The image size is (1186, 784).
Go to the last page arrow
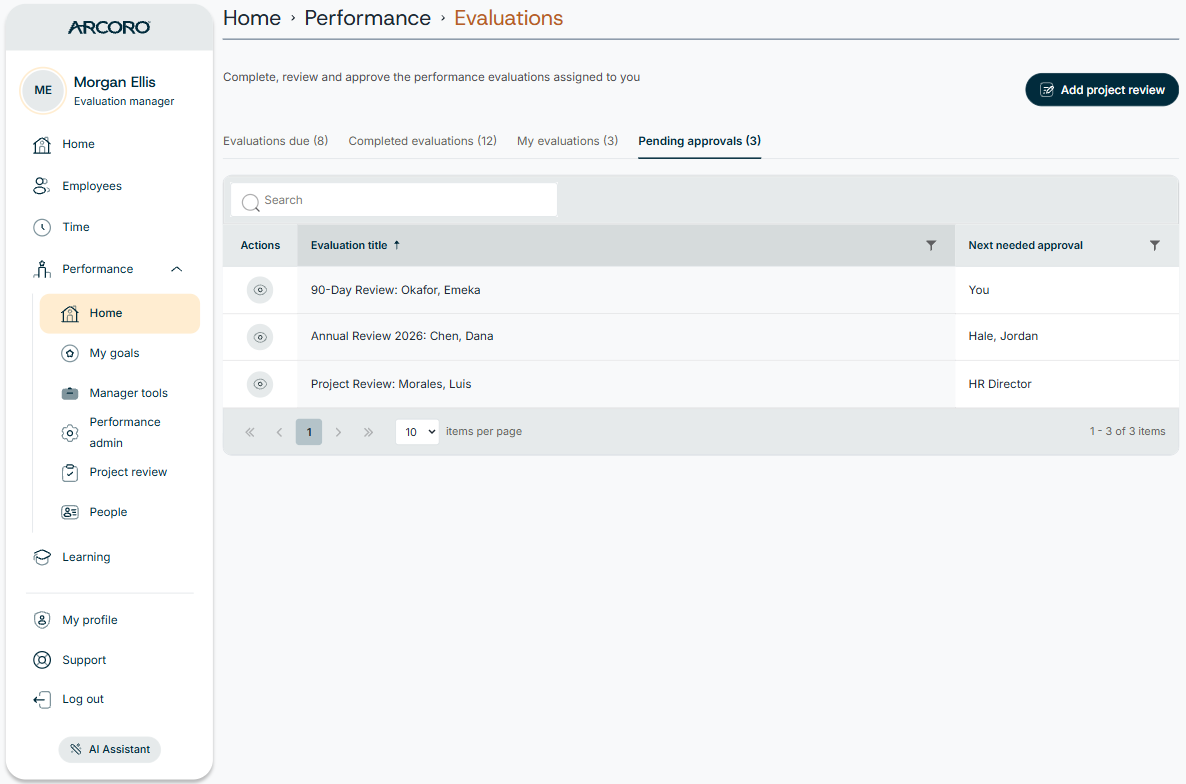pyautogui.click(x=368, y=432)
